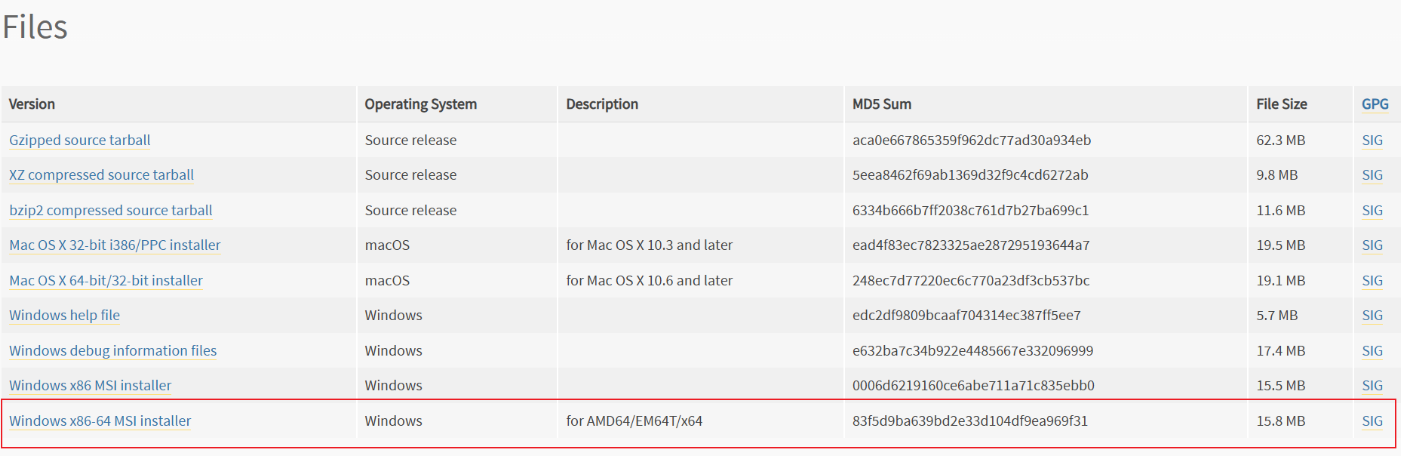Download the XZ compressed source tarball
This screenshot has width=1401, height=456.
click(101, 175)
